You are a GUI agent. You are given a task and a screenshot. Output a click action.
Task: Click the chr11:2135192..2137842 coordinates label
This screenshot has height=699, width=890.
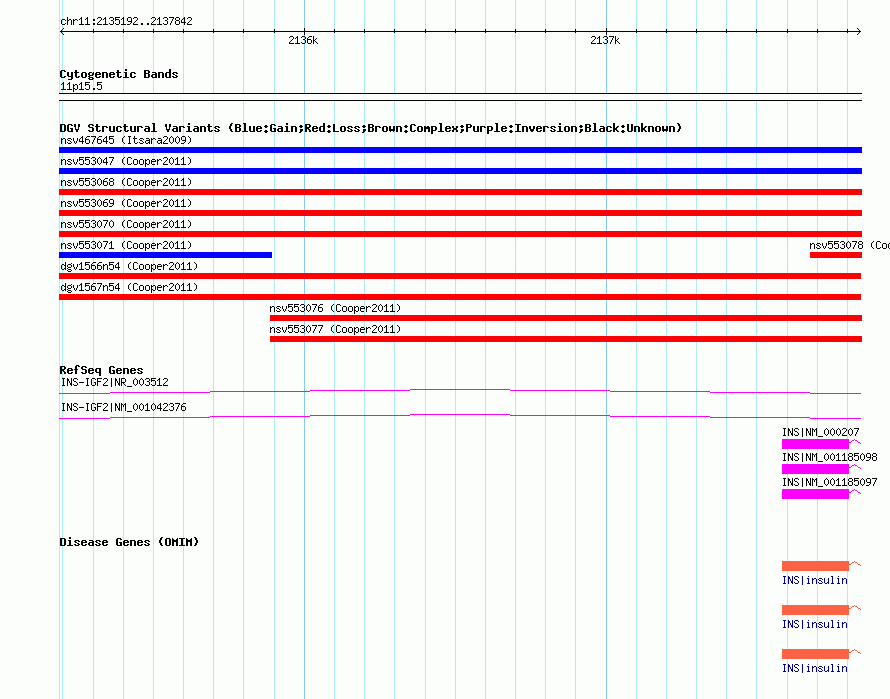click(x=126, y=21)
